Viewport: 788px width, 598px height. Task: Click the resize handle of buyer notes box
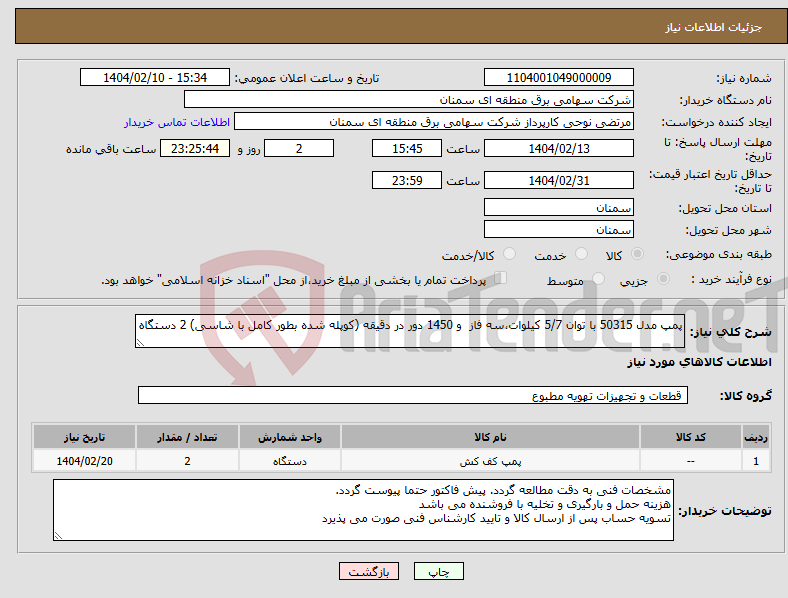[58, 536]
